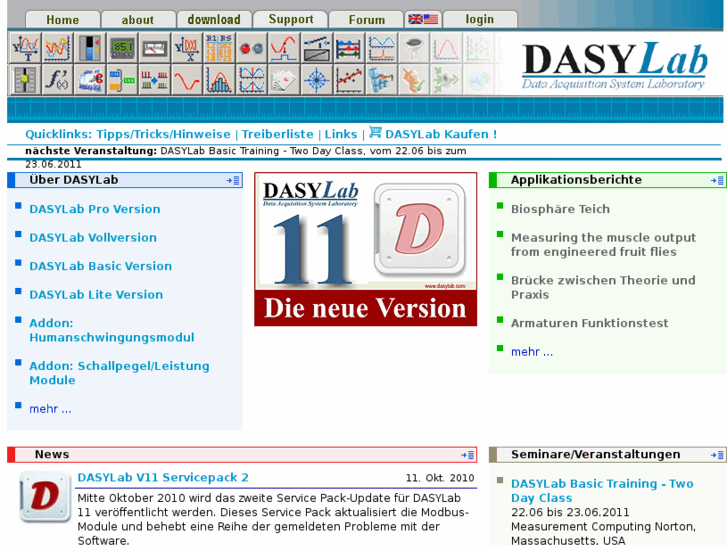Screen dimensions: 727x545
Task: Click the f'(x) derivative function icon
Action: (57, 80)
